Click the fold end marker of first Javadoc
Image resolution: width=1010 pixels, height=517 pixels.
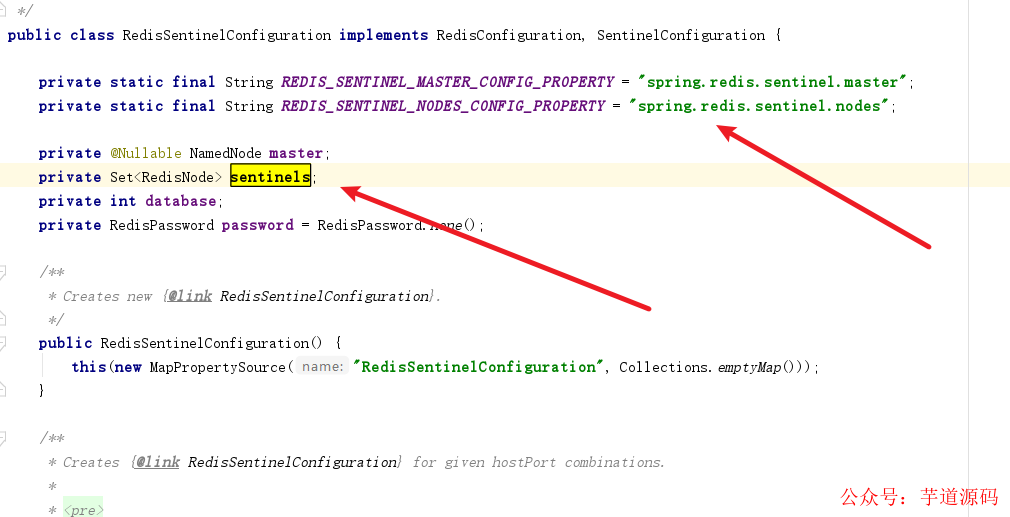click(4, 320)
